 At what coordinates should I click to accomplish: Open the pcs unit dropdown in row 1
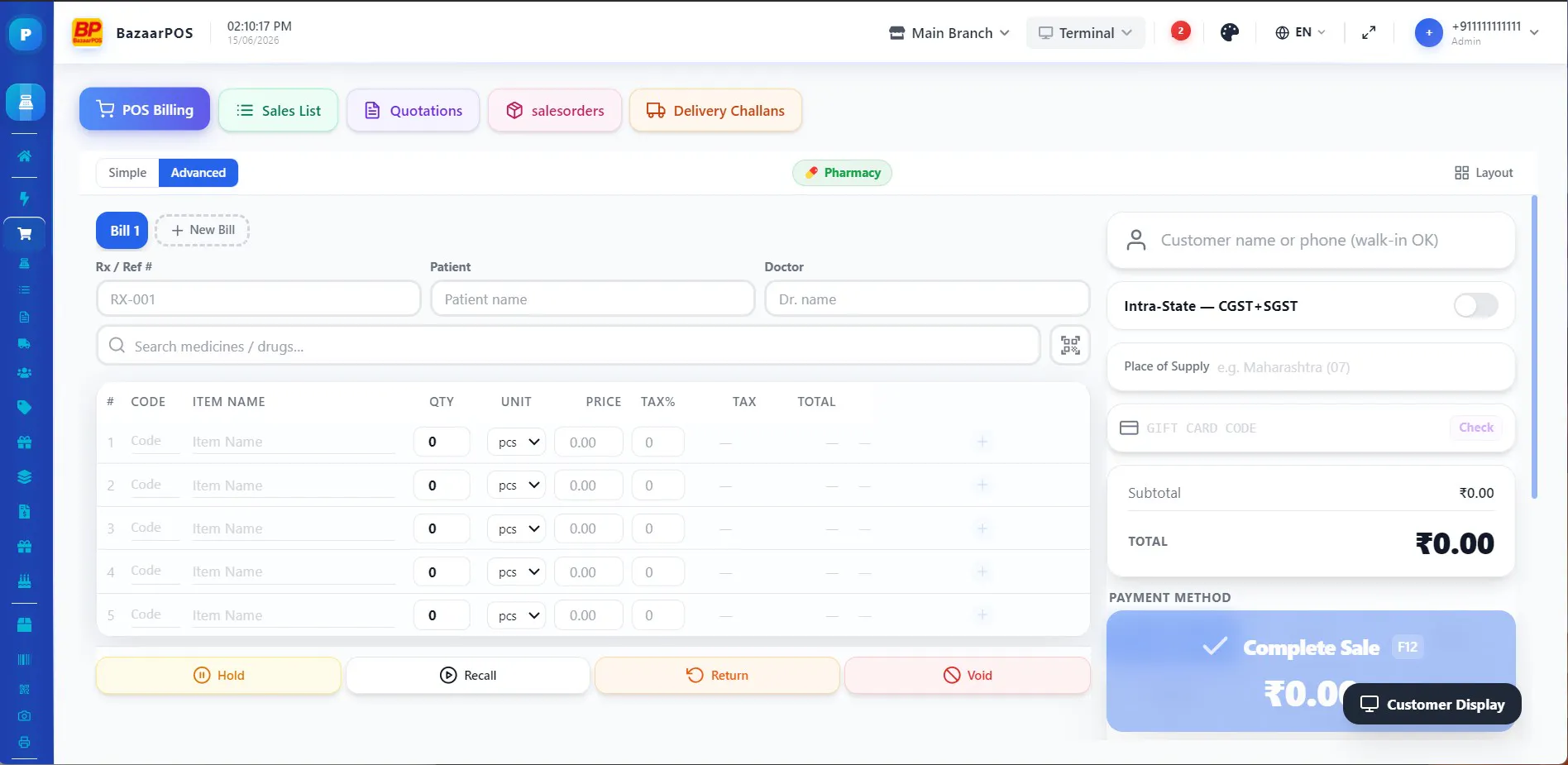click(517, 442)
